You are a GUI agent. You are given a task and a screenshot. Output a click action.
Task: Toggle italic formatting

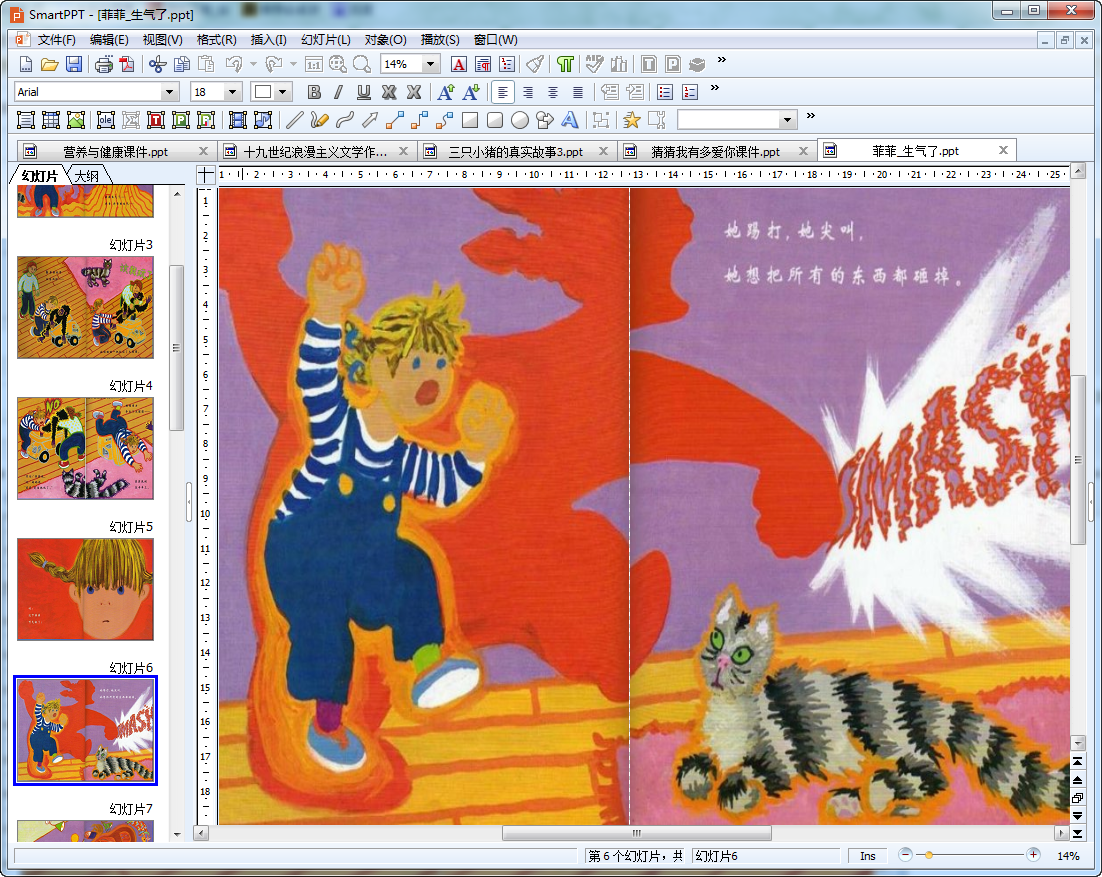(339, 92)
